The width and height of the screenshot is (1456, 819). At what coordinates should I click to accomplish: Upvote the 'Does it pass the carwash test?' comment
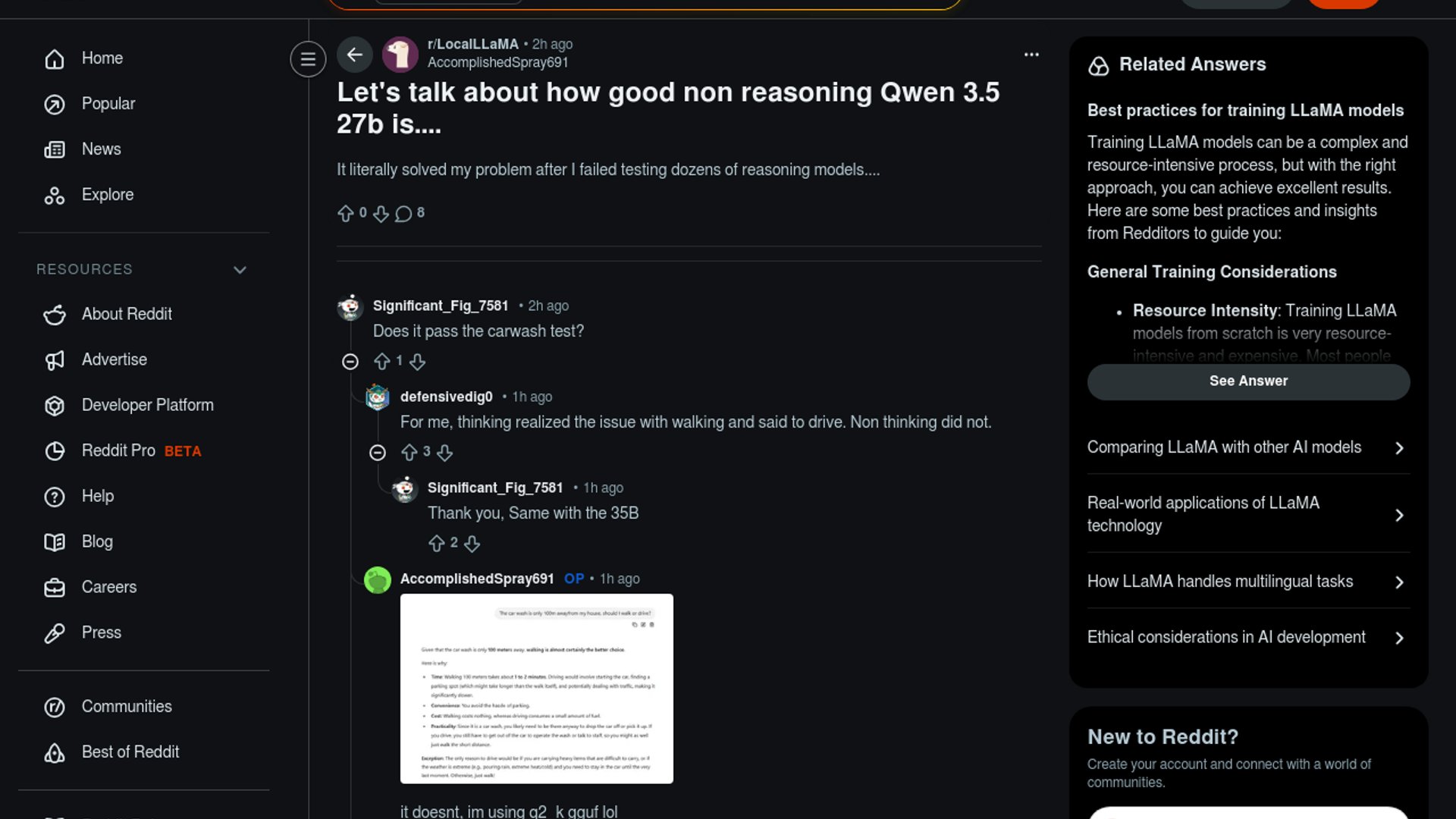pyautogui.click(x=382, y=362)
